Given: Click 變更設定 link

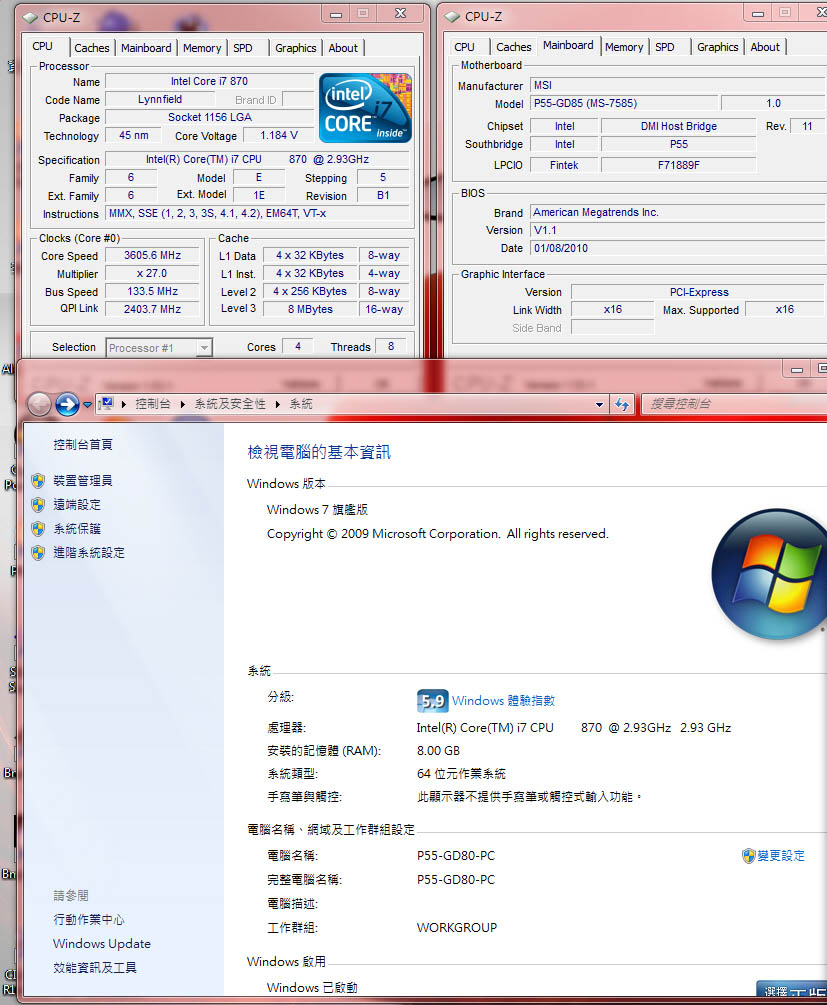Looking at the screenshot, I should tap(781, 856).
